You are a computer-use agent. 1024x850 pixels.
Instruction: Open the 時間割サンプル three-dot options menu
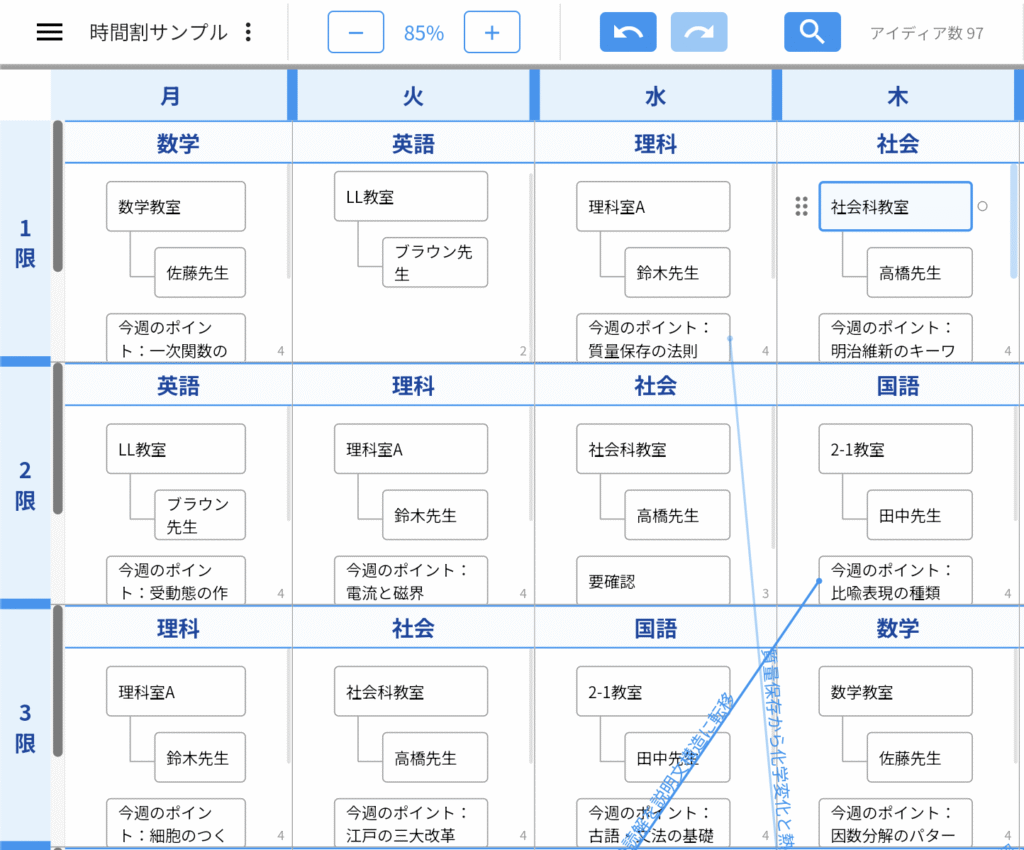point(248,32)
